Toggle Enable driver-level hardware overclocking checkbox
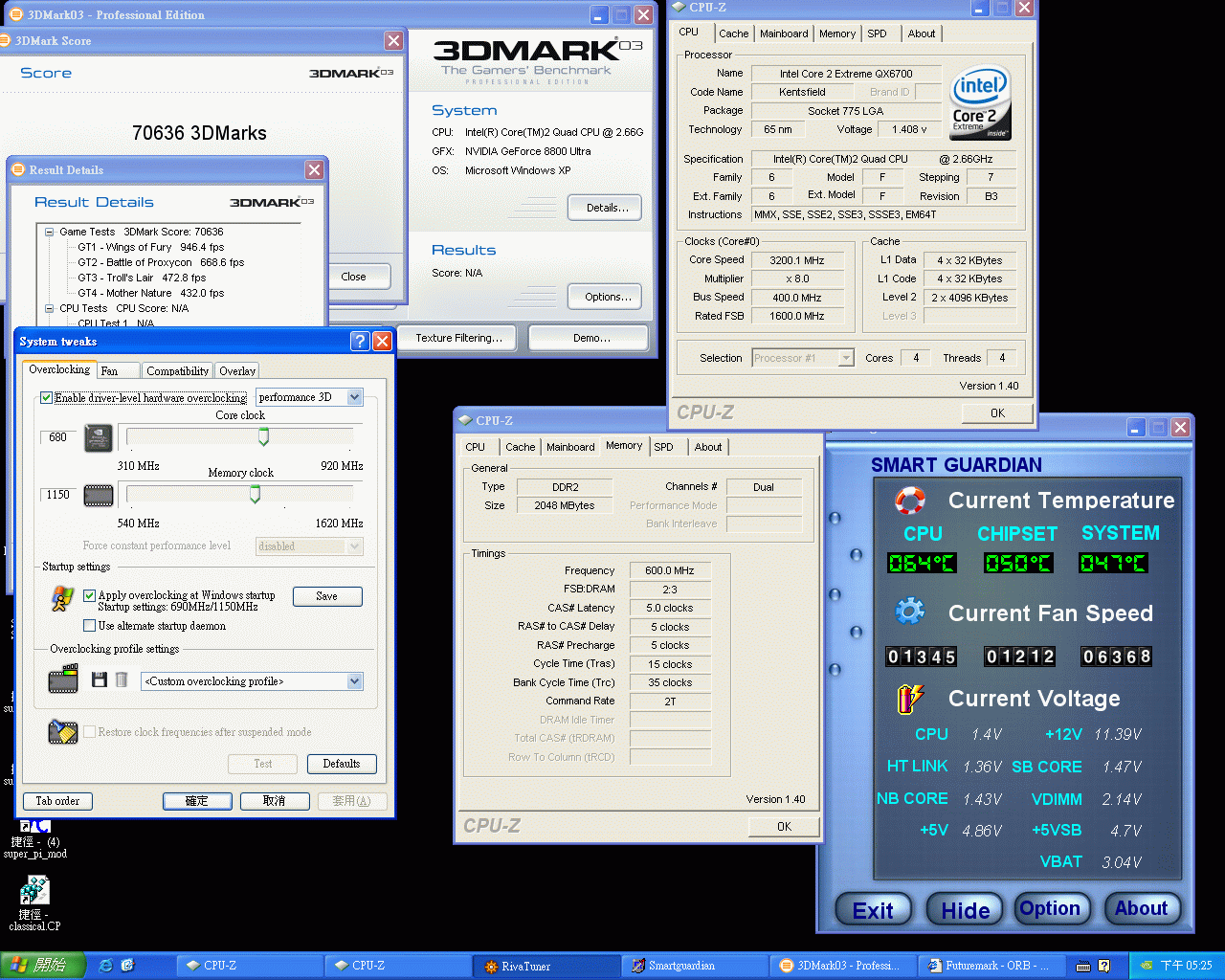 tap(46, 398)
